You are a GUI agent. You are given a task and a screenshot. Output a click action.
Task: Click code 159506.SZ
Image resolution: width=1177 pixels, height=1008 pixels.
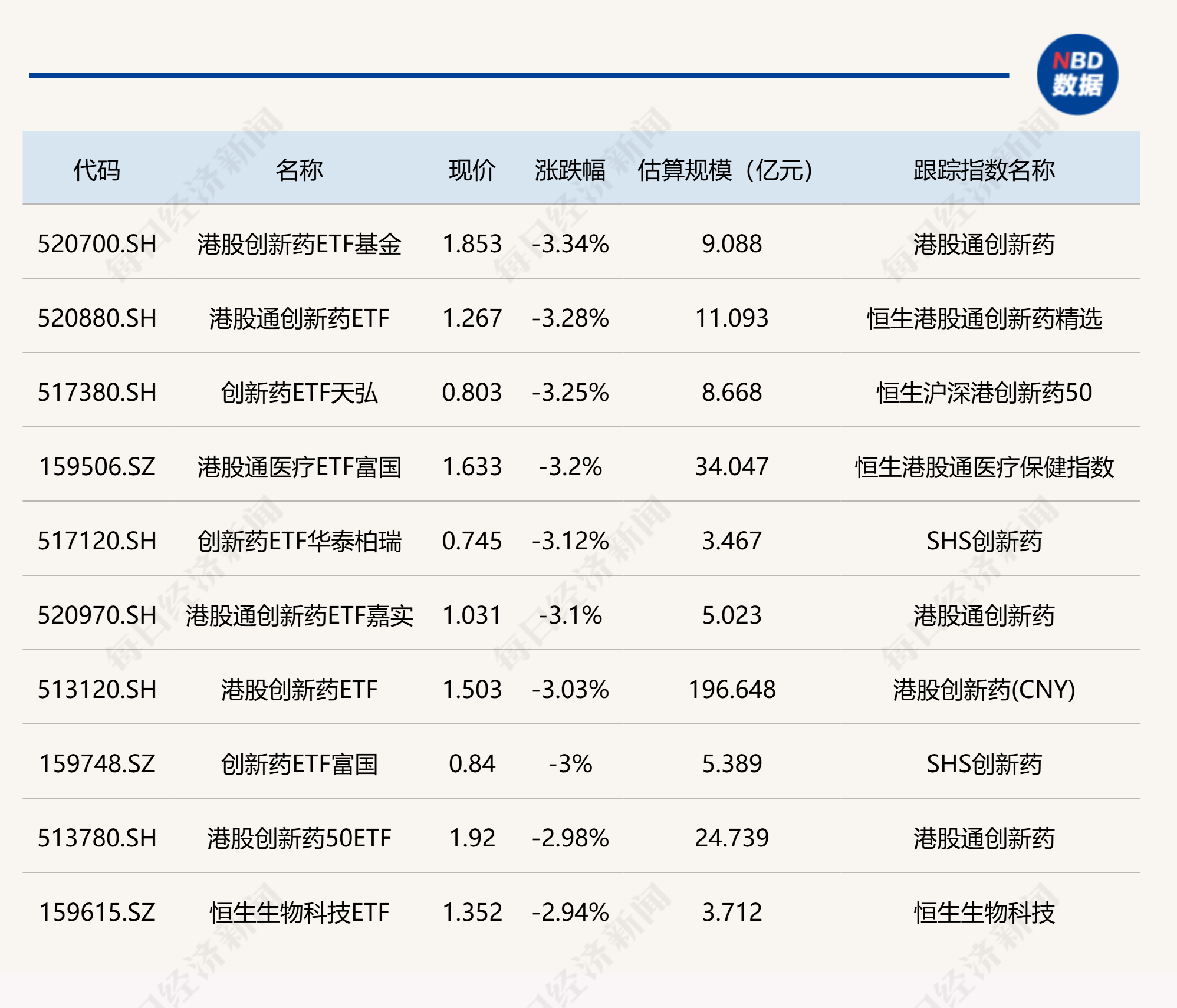pyautogui.click(x=97, y=467)
